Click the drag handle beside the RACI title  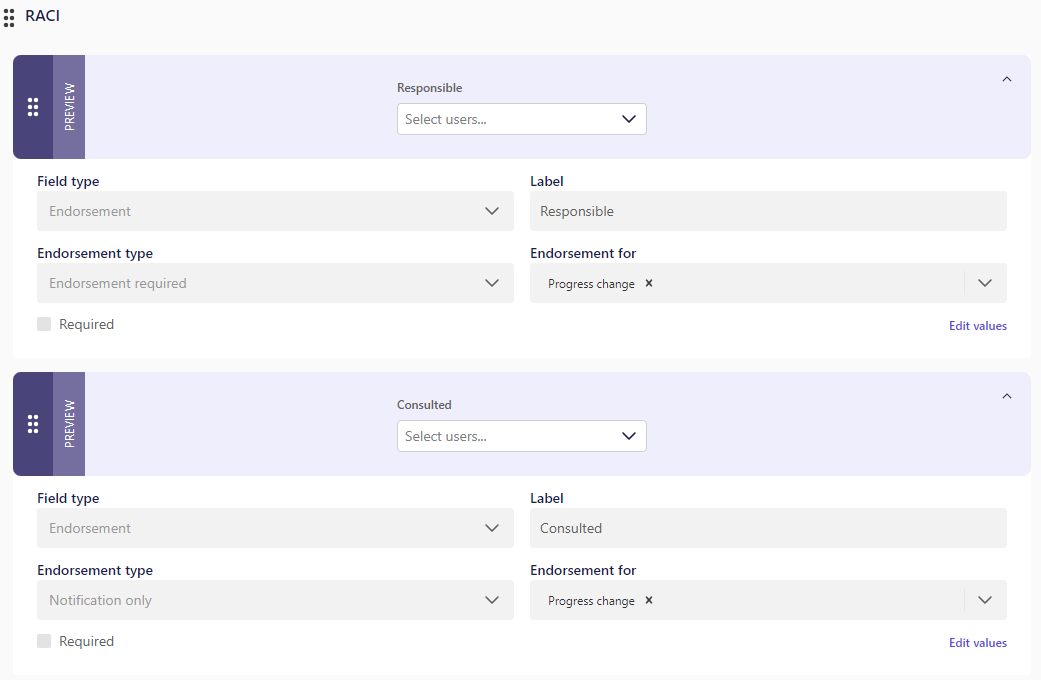click(x=8, y=16)
